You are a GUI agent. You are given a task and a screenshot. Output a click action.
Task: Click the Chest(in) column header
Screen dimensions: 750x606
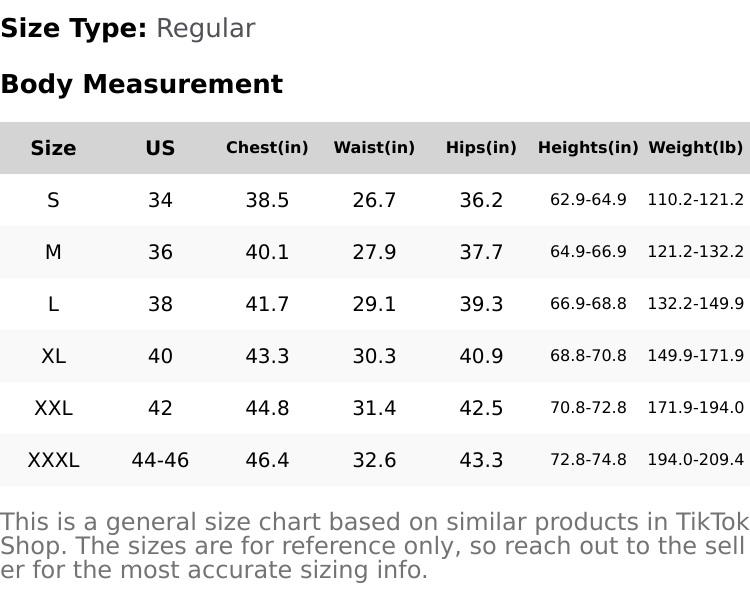(267, 148)
